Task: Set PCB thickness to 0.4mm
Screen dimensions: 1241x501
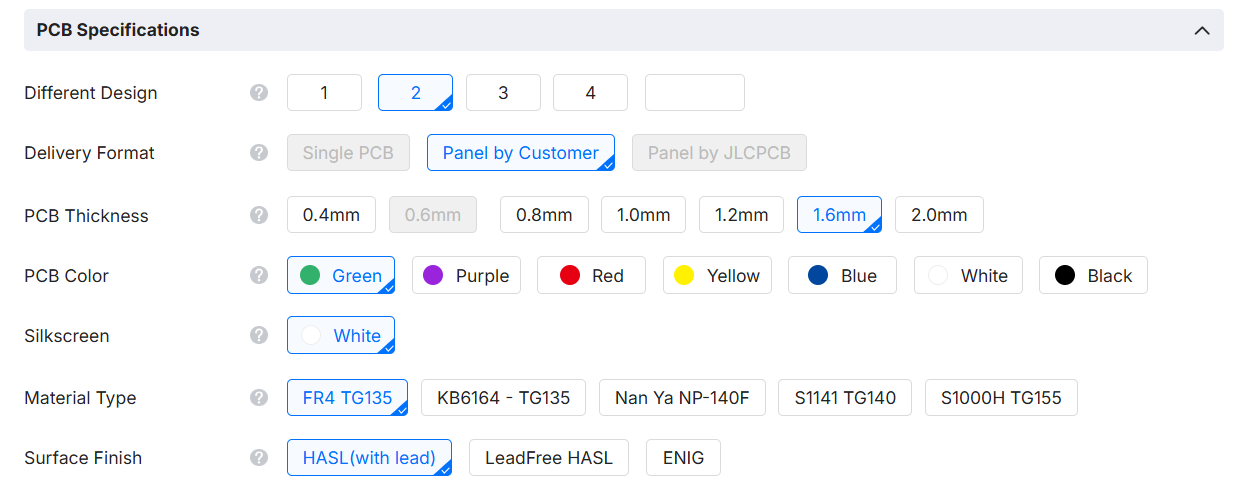Action: point(331,215)
